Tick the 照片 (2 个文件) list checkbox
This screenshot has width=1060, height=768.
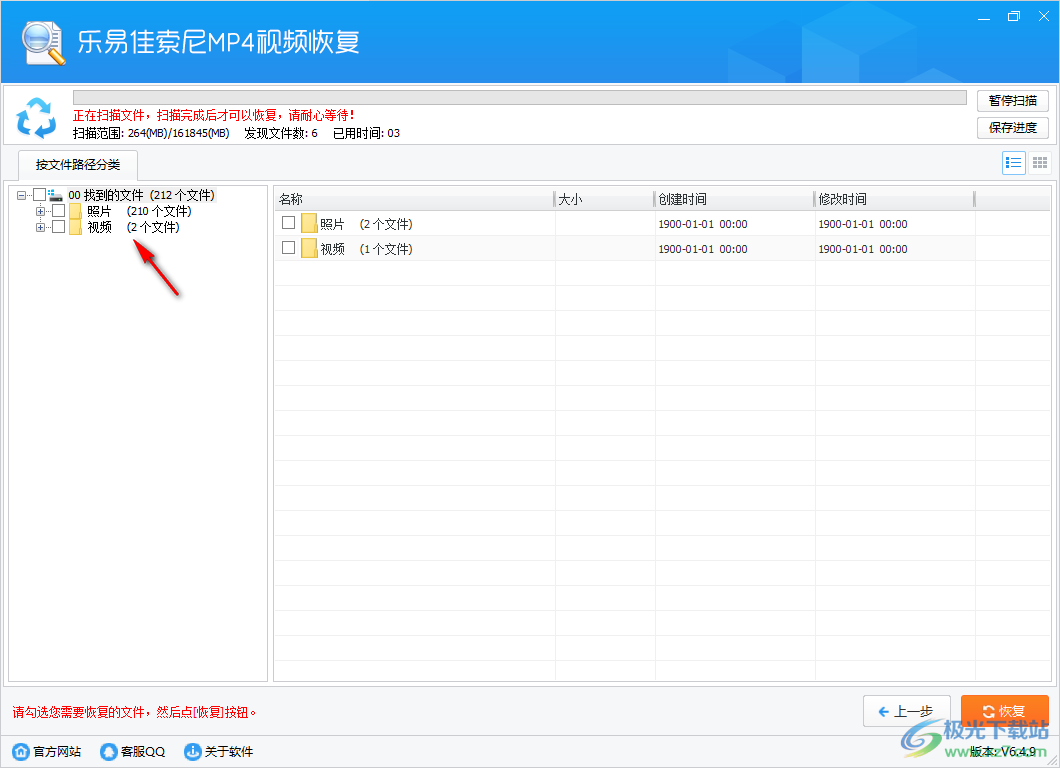pyautogui.click(x=289, y=222)
